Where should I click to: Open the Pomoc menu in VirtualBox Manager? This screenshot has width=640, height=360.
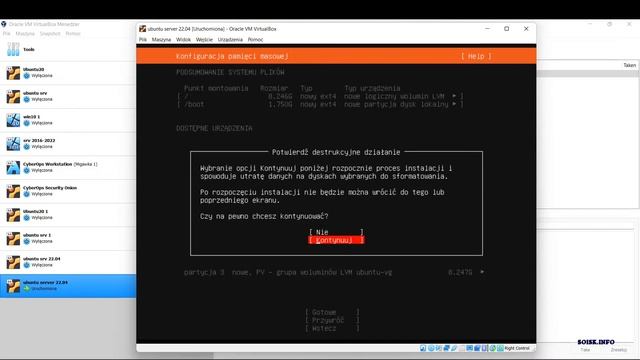click(x=73, y=33)
